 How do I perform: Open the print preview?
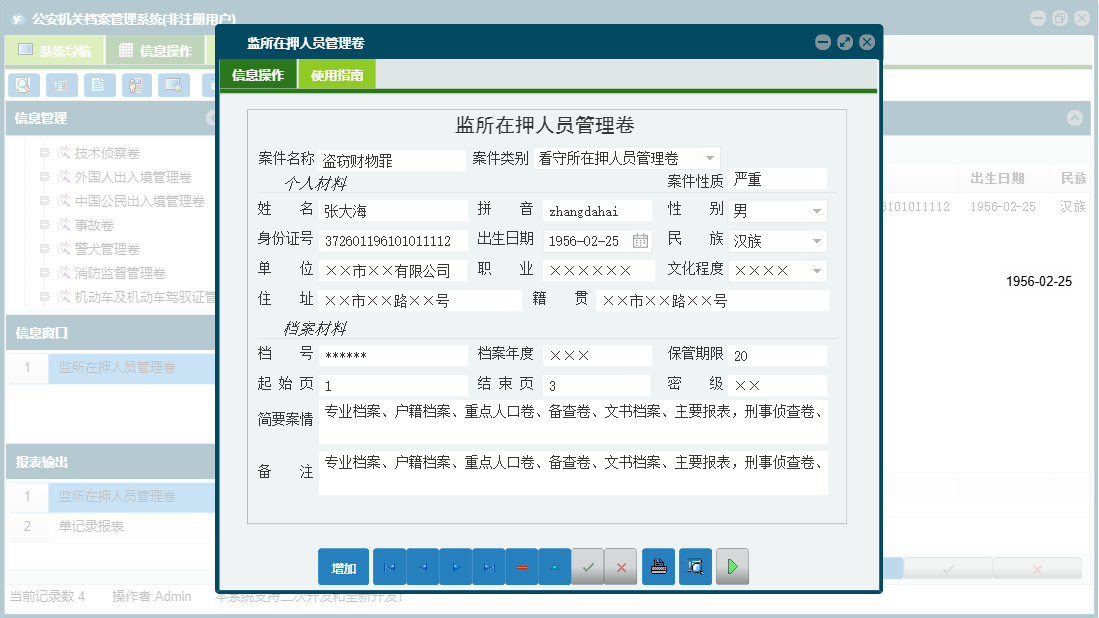pyautogui.click(x=695, y=566)
